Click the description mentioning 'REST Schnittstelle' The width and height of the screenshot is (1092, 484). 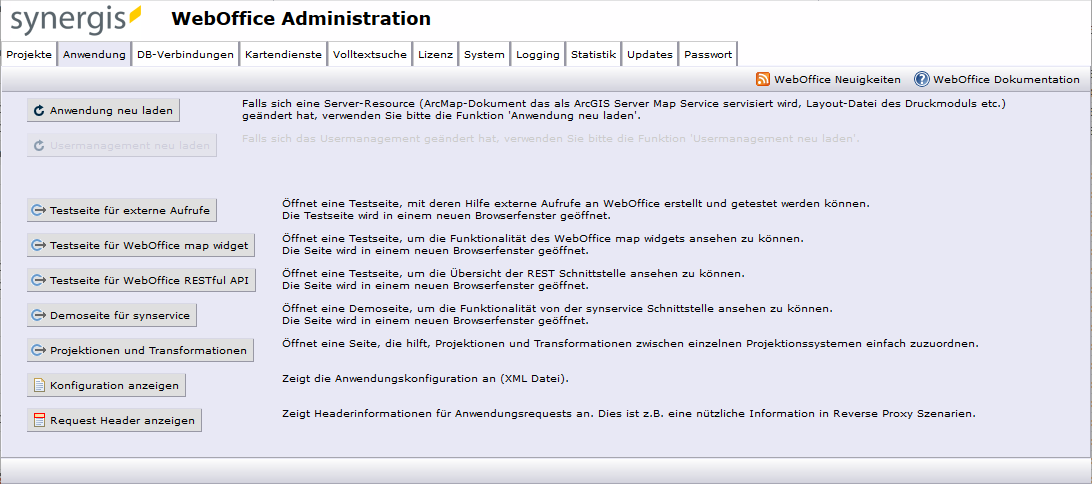click(514, 279)
